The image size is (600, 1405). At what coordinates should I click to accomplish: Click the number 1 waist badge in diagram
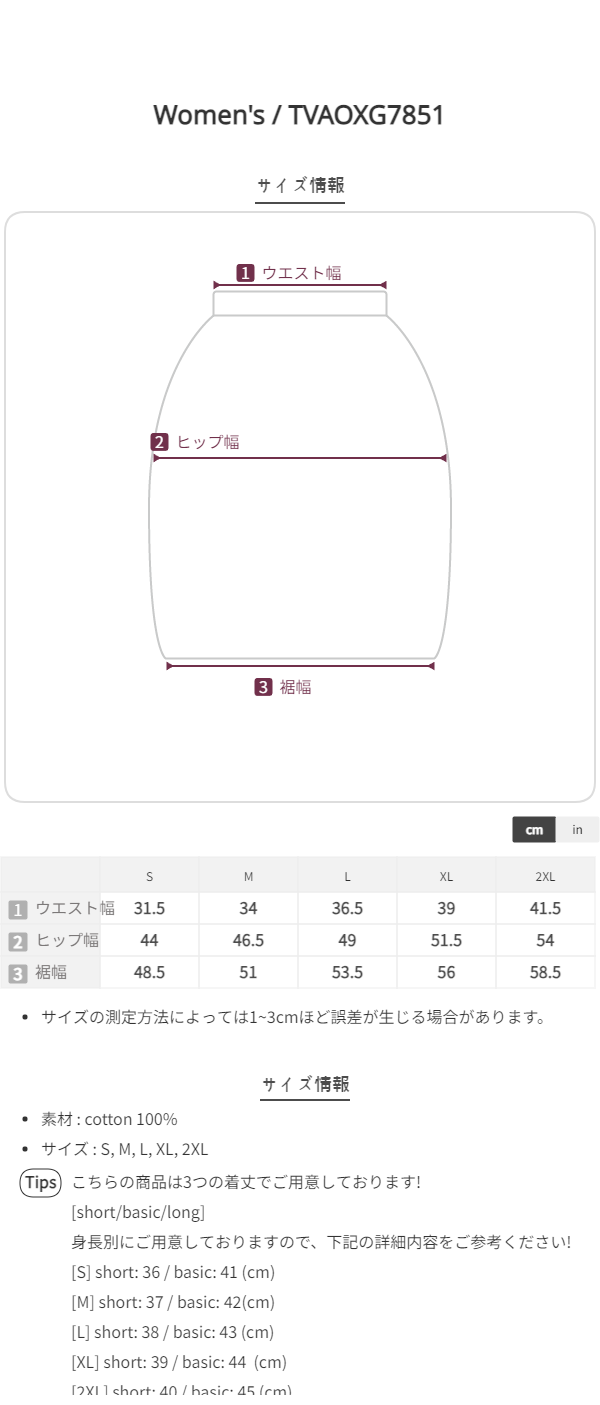tap(245, 273)
